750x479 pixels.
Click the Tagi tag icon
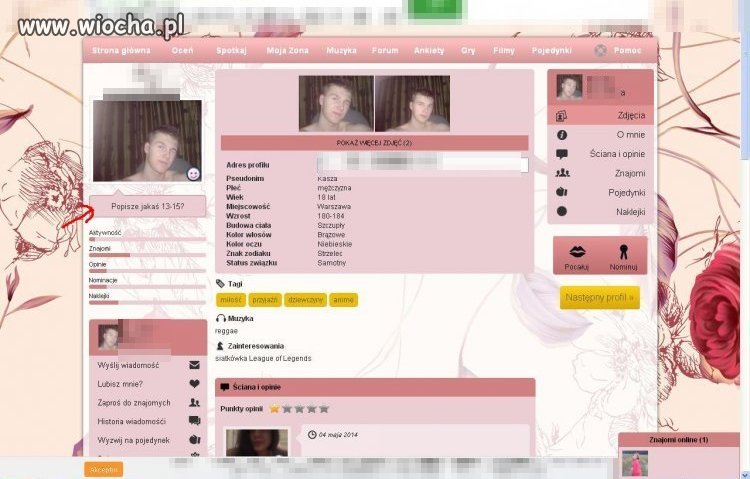tap(220, 284)
